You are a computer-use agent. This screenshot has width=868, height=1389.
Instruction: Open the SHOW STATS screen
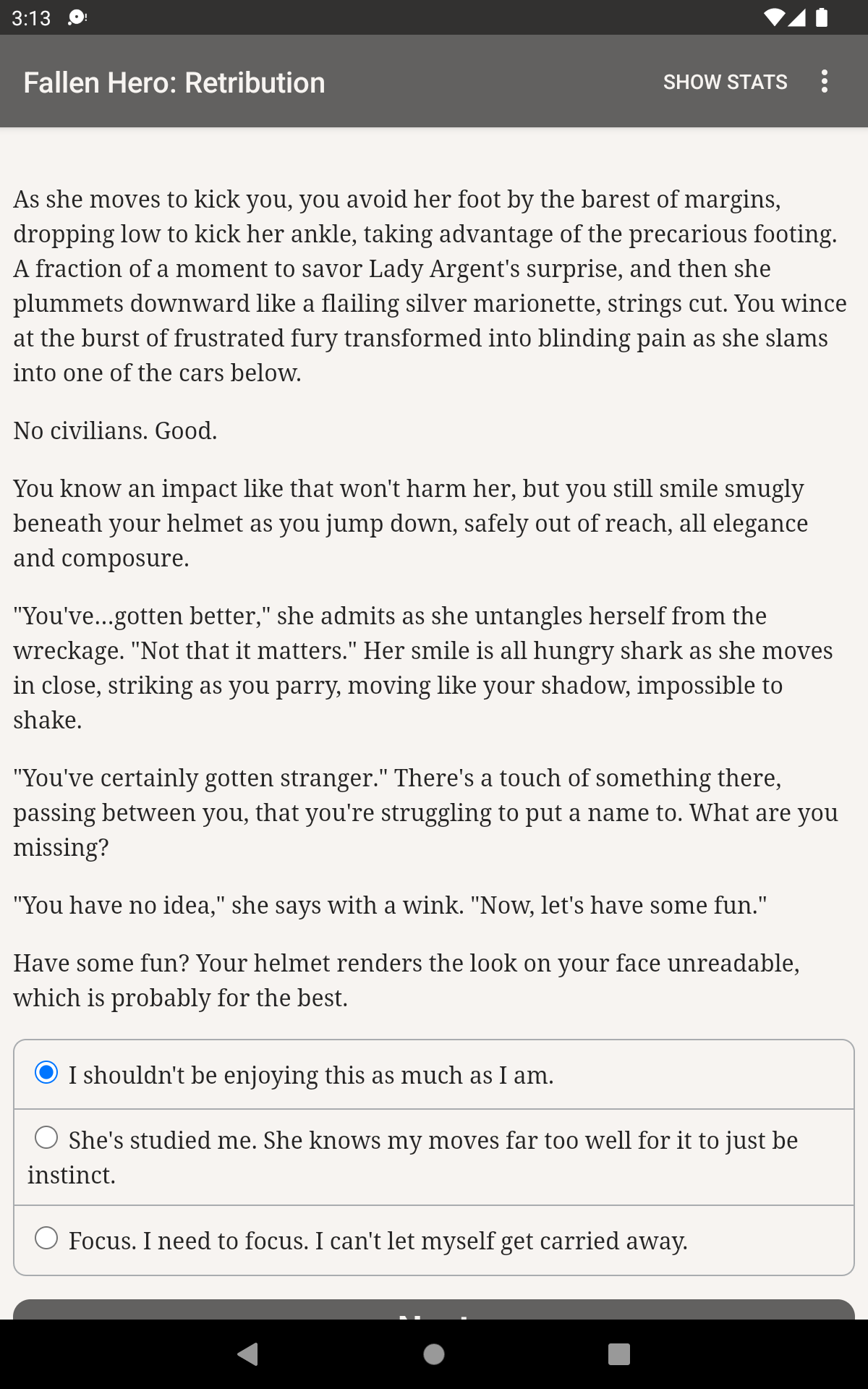click(x=725, y=82)
